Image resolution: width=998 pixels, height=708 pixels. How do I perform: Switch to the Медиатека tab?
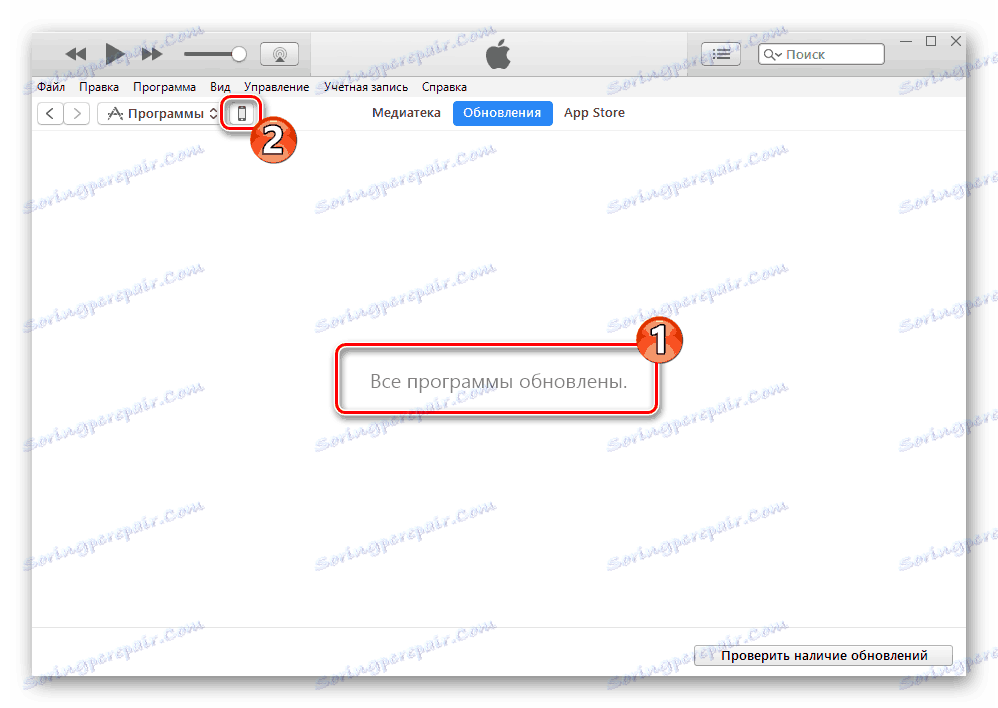pyautogui.click(x=406, y=113)
